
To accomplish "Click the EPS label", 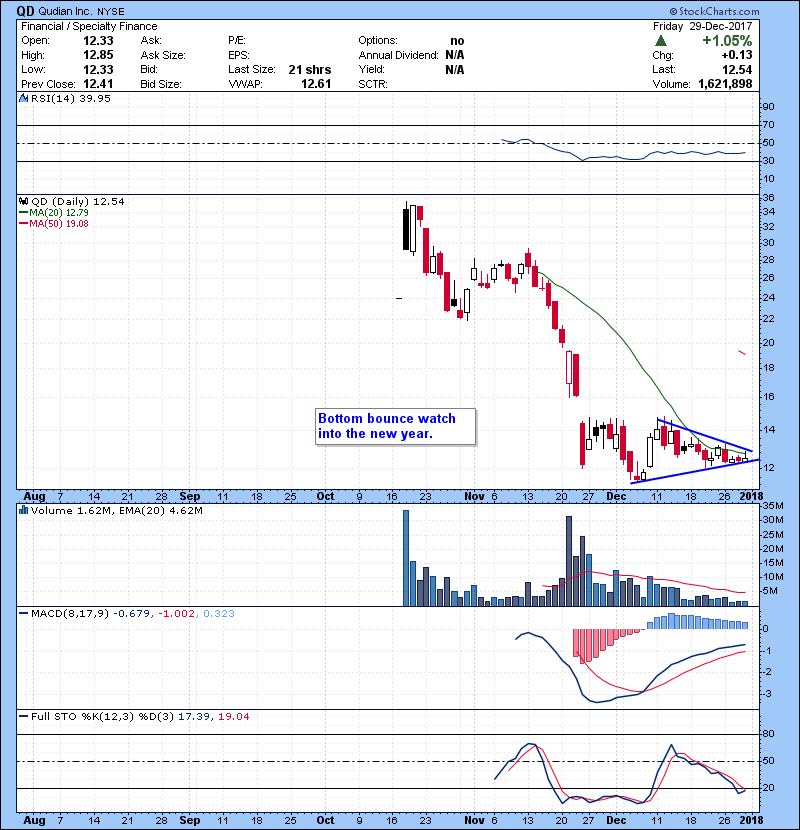I will point(239,55).
